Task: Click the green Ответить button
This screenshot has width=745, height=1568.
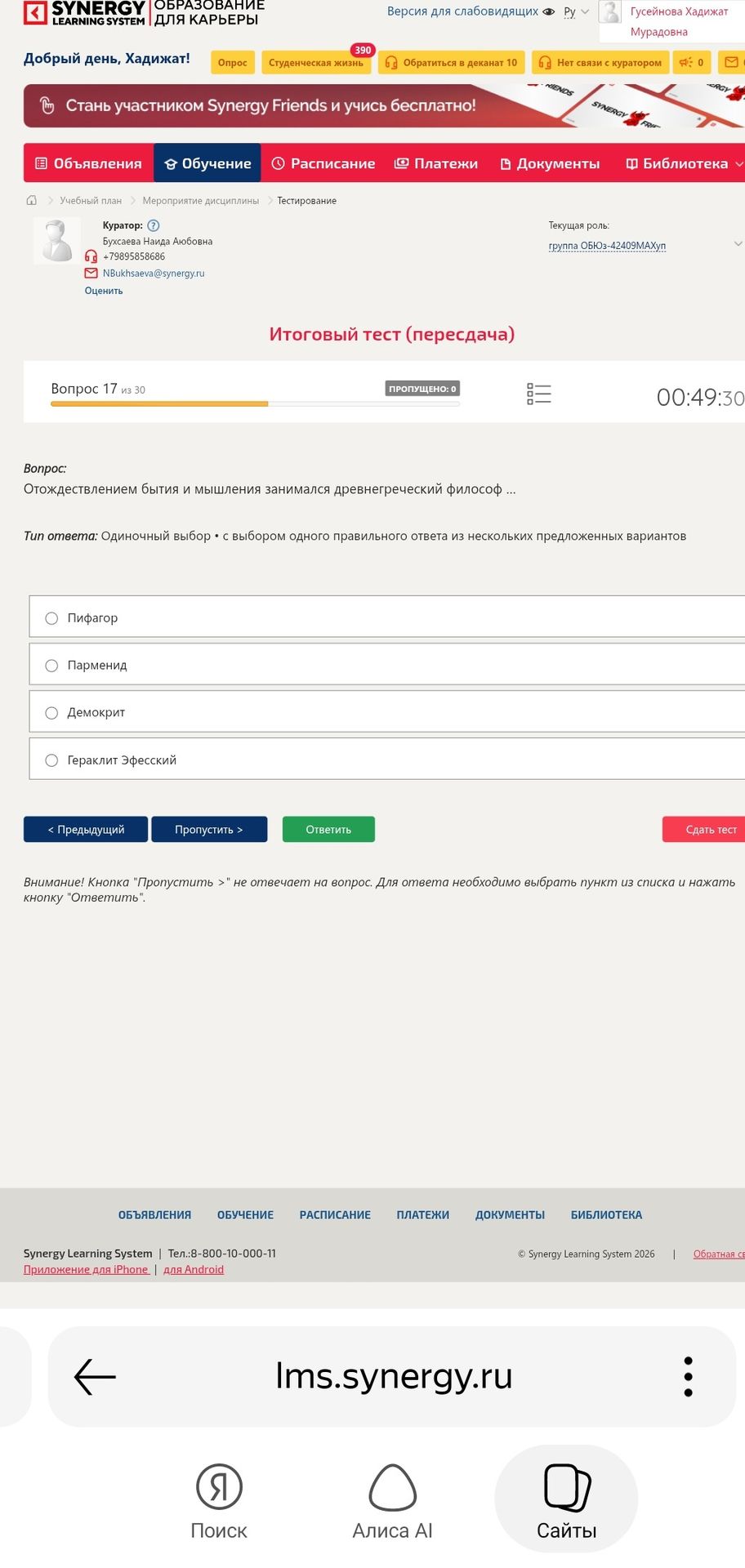Action: (328, 829)
